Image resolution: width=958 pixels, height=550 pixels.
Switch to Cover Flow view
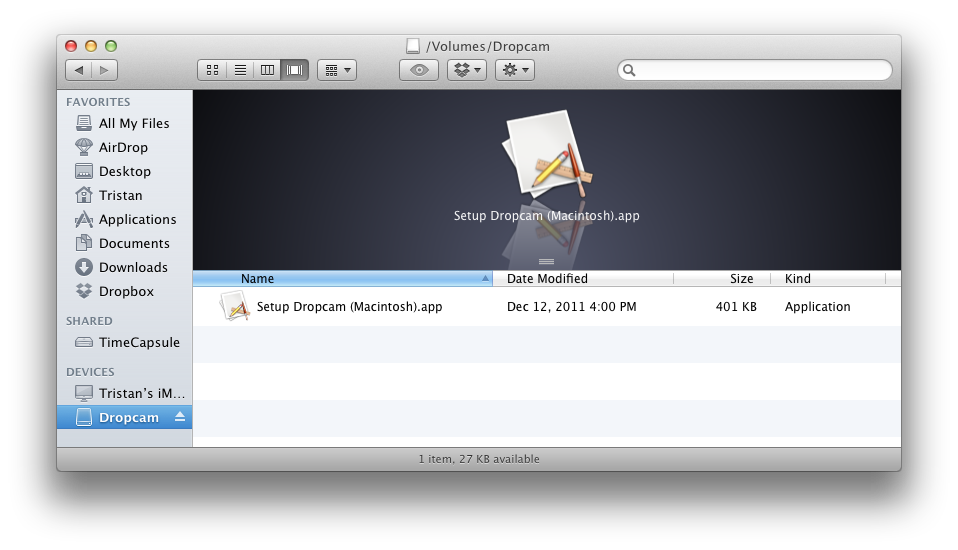tap(294, 70)
